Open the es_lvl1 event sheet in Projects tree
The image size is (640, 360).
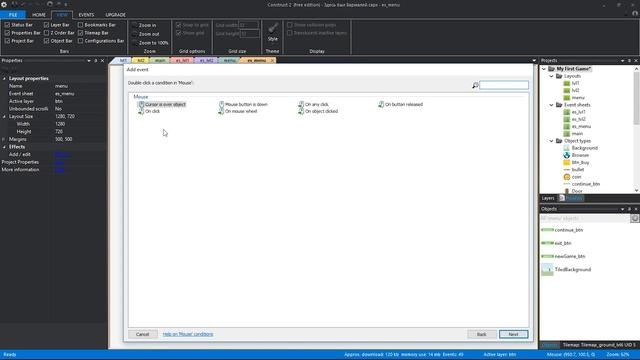pyautogui.click(x=575, y=112)
